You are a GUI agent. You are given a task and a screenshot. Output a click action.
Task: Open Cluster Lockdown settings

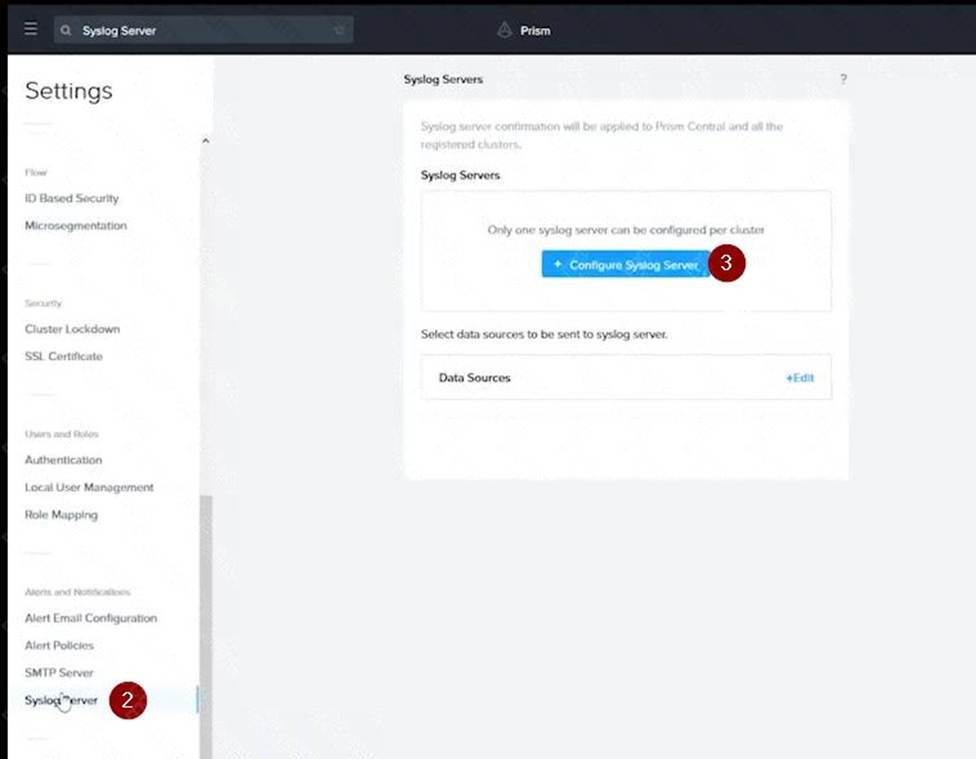click(x=72, y=329)
